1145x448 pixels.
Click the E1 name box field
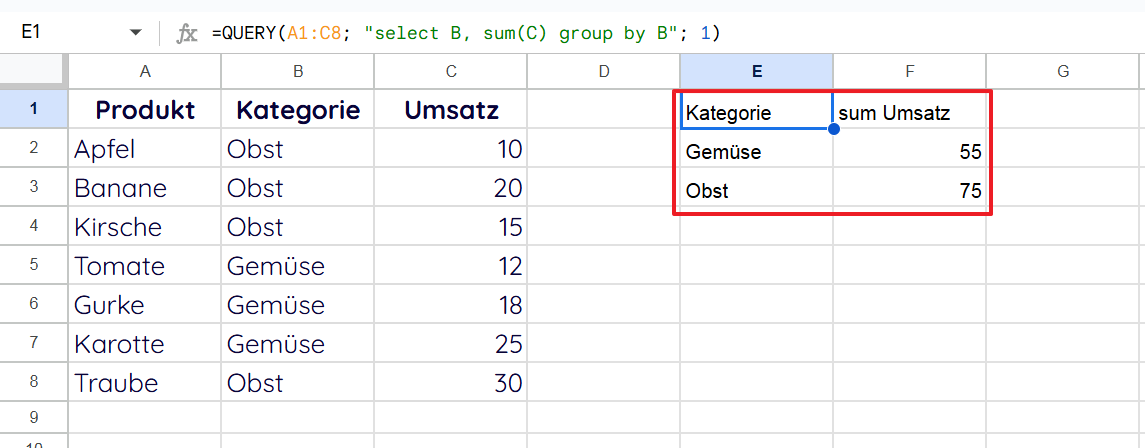60,34
